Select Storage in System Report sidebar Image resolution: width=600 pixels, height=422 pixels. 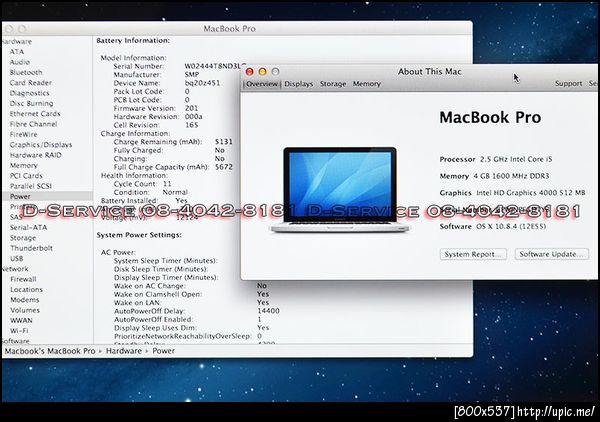(23, 238)
